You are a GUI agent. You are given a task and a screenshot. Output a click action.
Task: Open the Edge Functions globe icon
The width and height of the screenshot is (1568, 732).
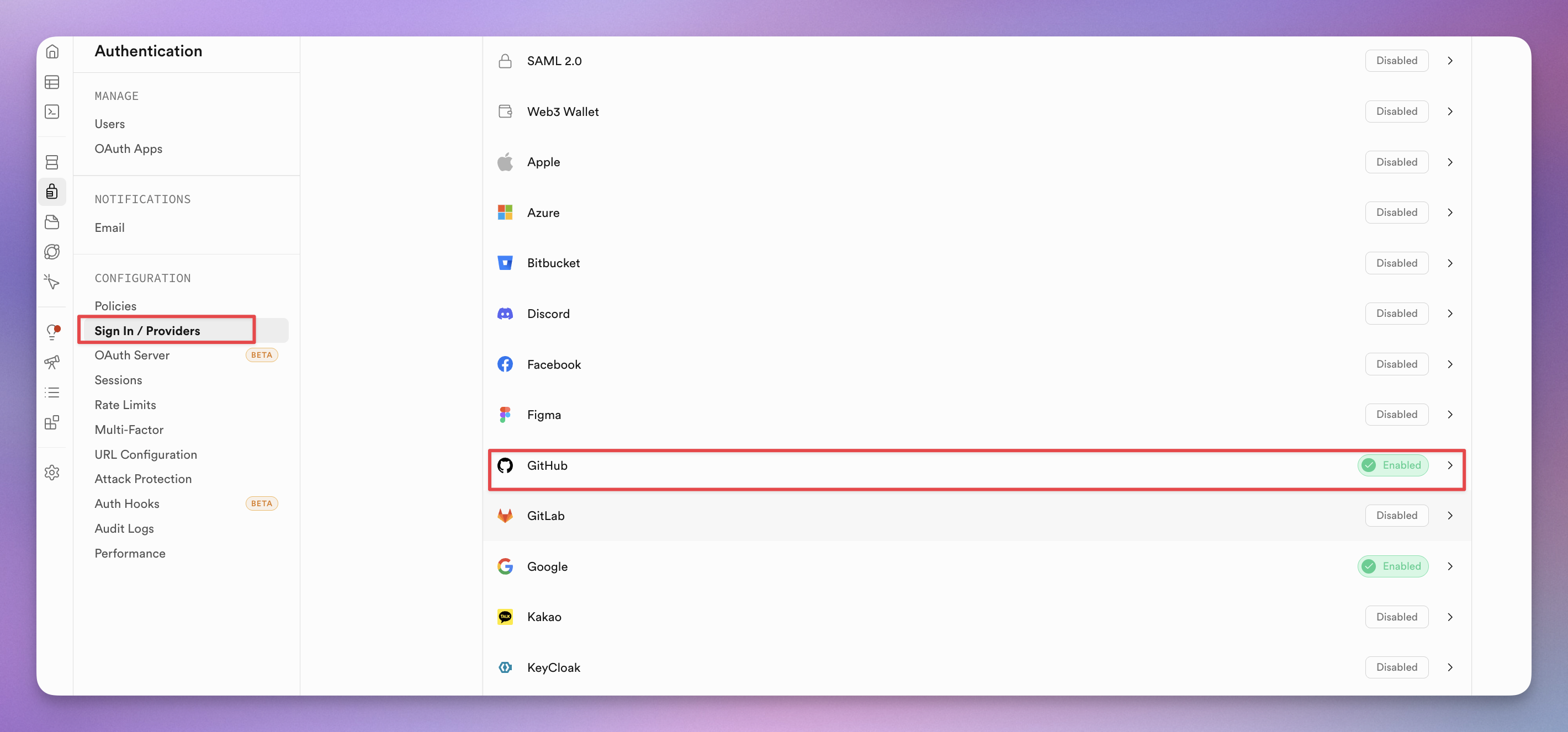point(52,252)
